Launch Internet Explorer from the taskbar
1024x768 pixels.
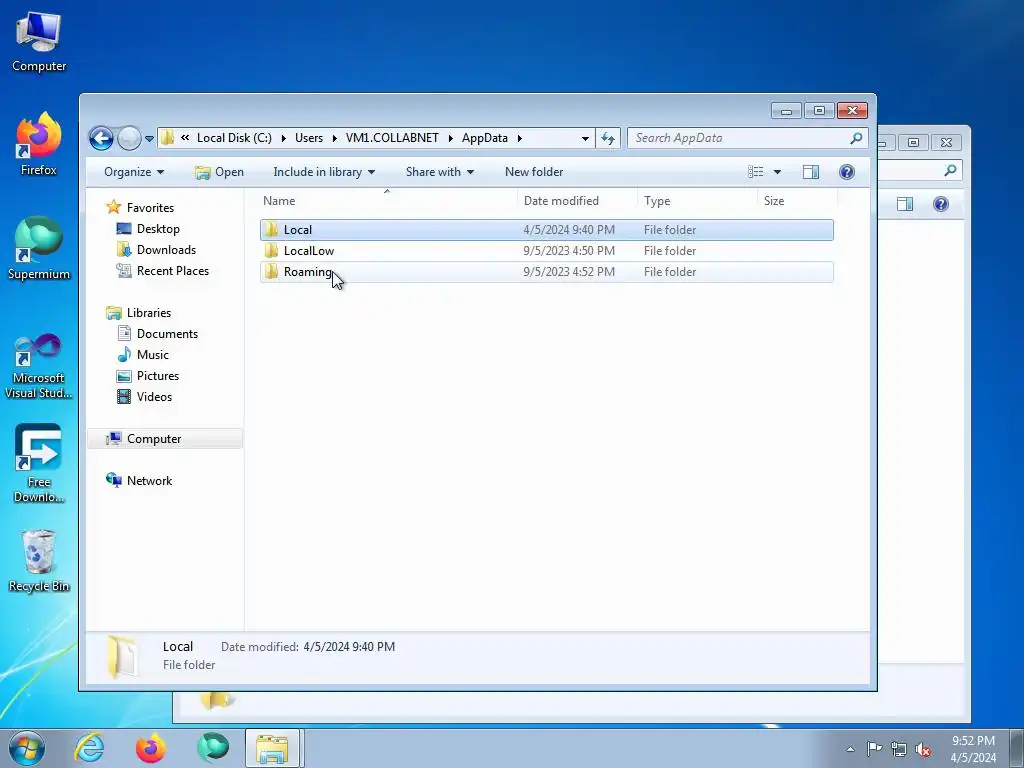coord(89,748)
